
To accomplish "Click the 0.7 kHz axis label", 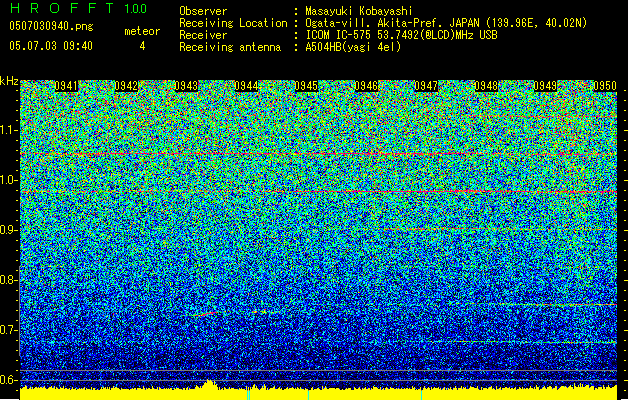I will pyautogui.click(x=9, y=330).
